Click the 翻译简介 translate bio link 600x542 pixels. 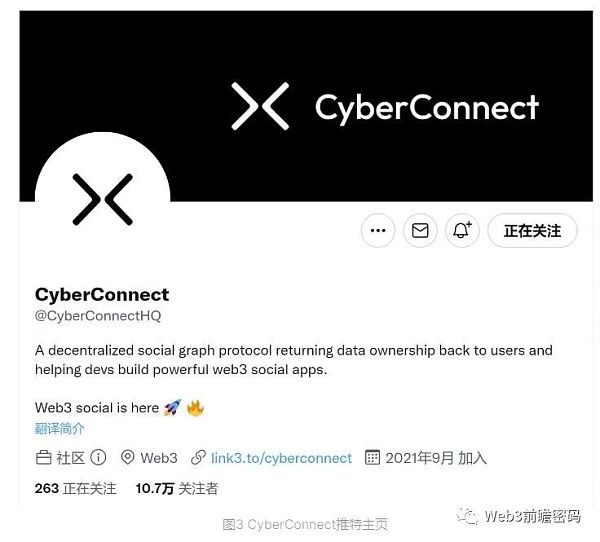coord(59,429)
